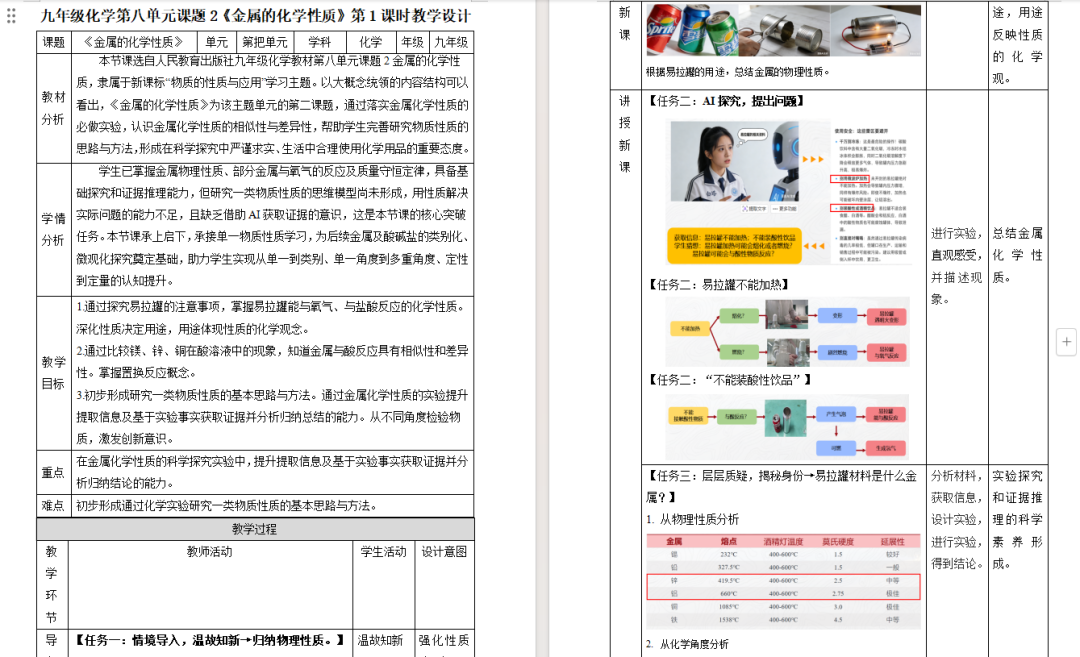Click the 学情分析 row label
Screen dimensions: 1080x657
pyautogui.click(x=53, y=229)
